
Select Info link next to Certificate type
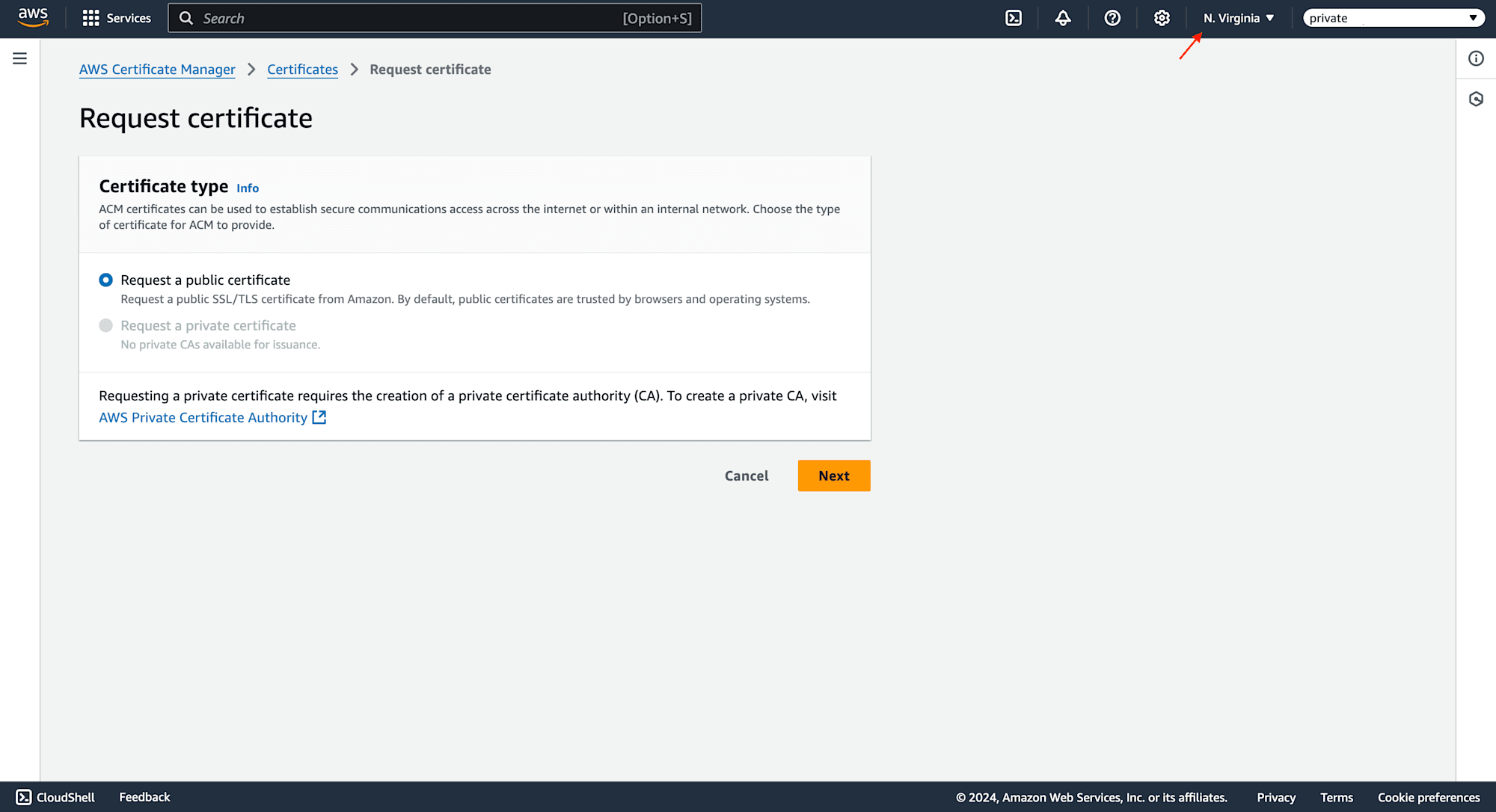pos(247,188)
